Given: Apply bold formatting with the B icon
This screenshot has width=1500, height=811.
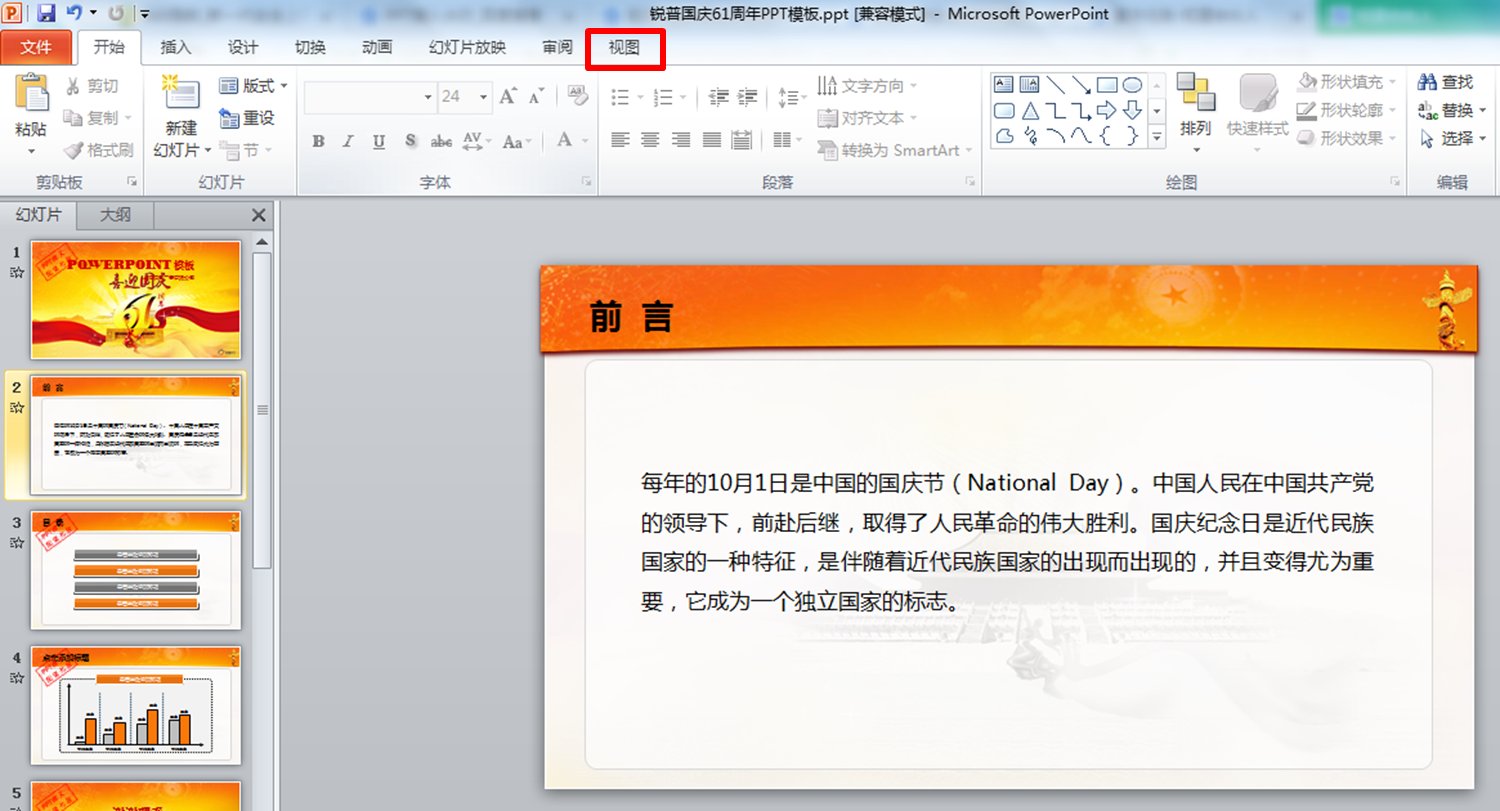Looking at the screenshot, I should (x=317, y=141).
